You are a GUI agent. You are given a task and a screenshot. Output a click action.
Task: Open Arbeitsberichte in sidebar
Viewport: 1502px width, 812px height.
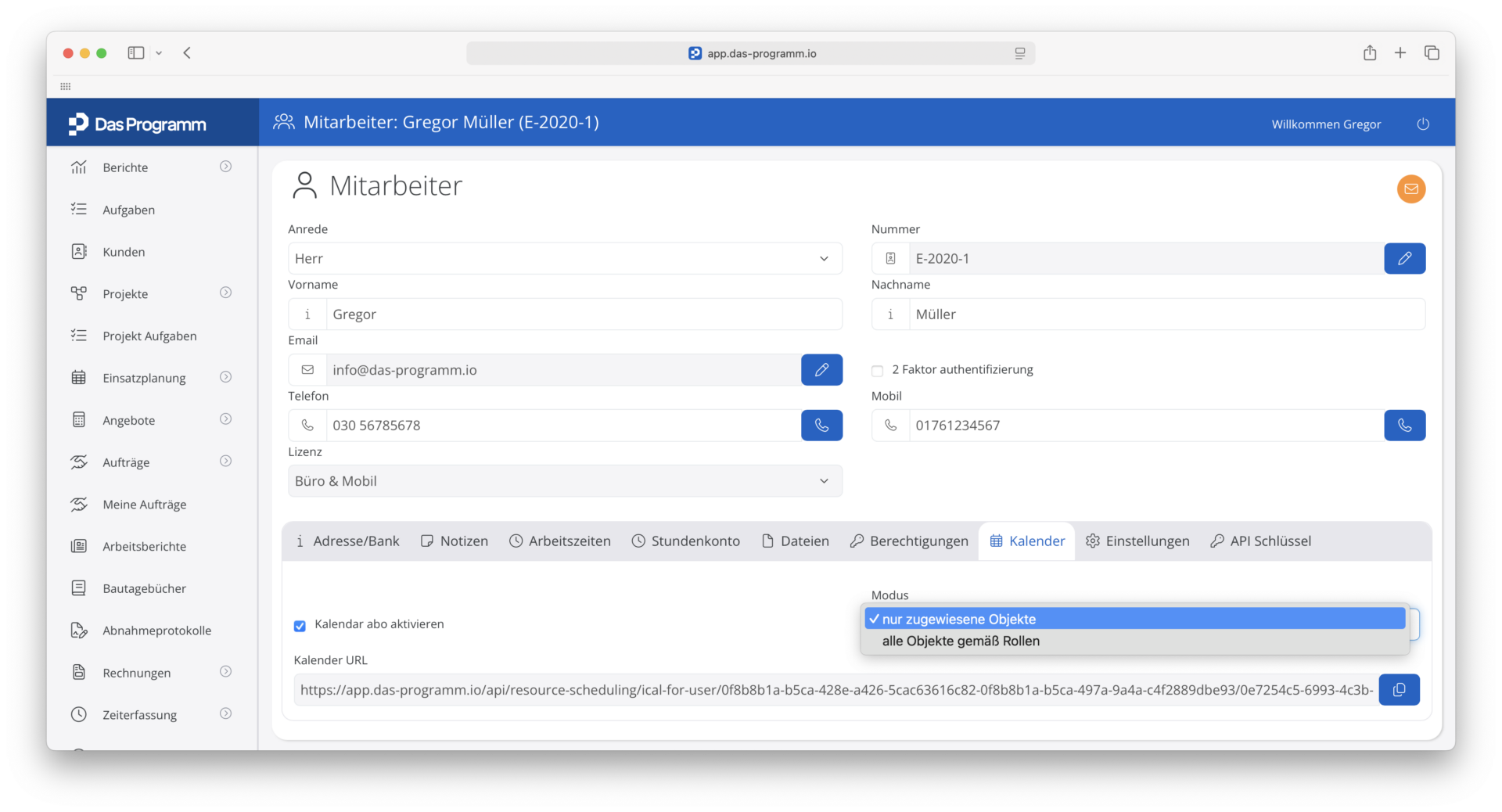coord(144,547)
